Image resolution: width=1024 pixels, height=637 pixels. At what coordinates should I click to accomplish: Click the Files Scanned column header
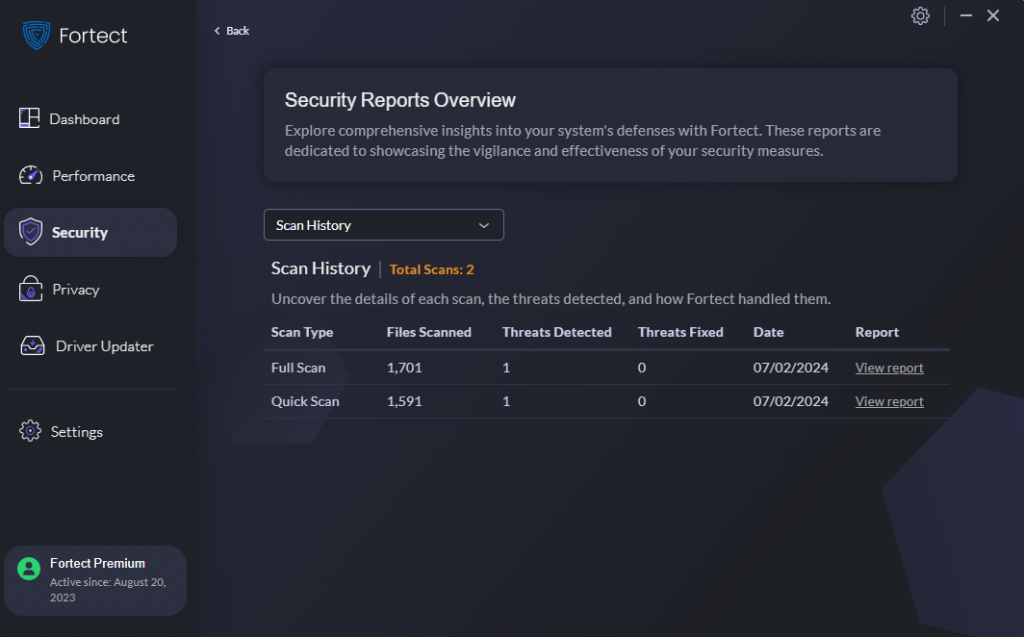(x=428, y=332)
